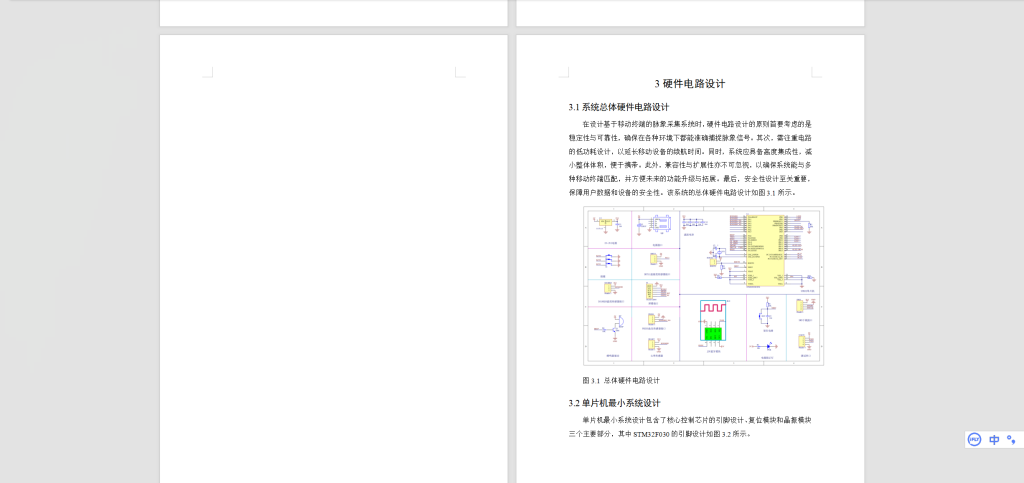Screen dimensions: 1024x483
Task: Click the line starting "小整体体积，便于携带"
Action: pyautogui.click(x=690, y=165)
